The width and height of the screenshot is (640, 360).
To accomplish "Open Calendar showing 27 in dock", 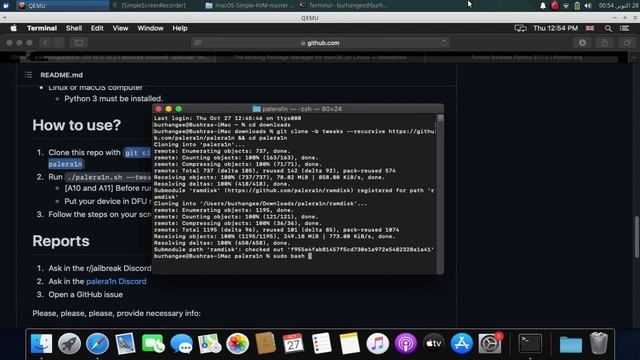I will pyautogui.click(x=293, y=343).
